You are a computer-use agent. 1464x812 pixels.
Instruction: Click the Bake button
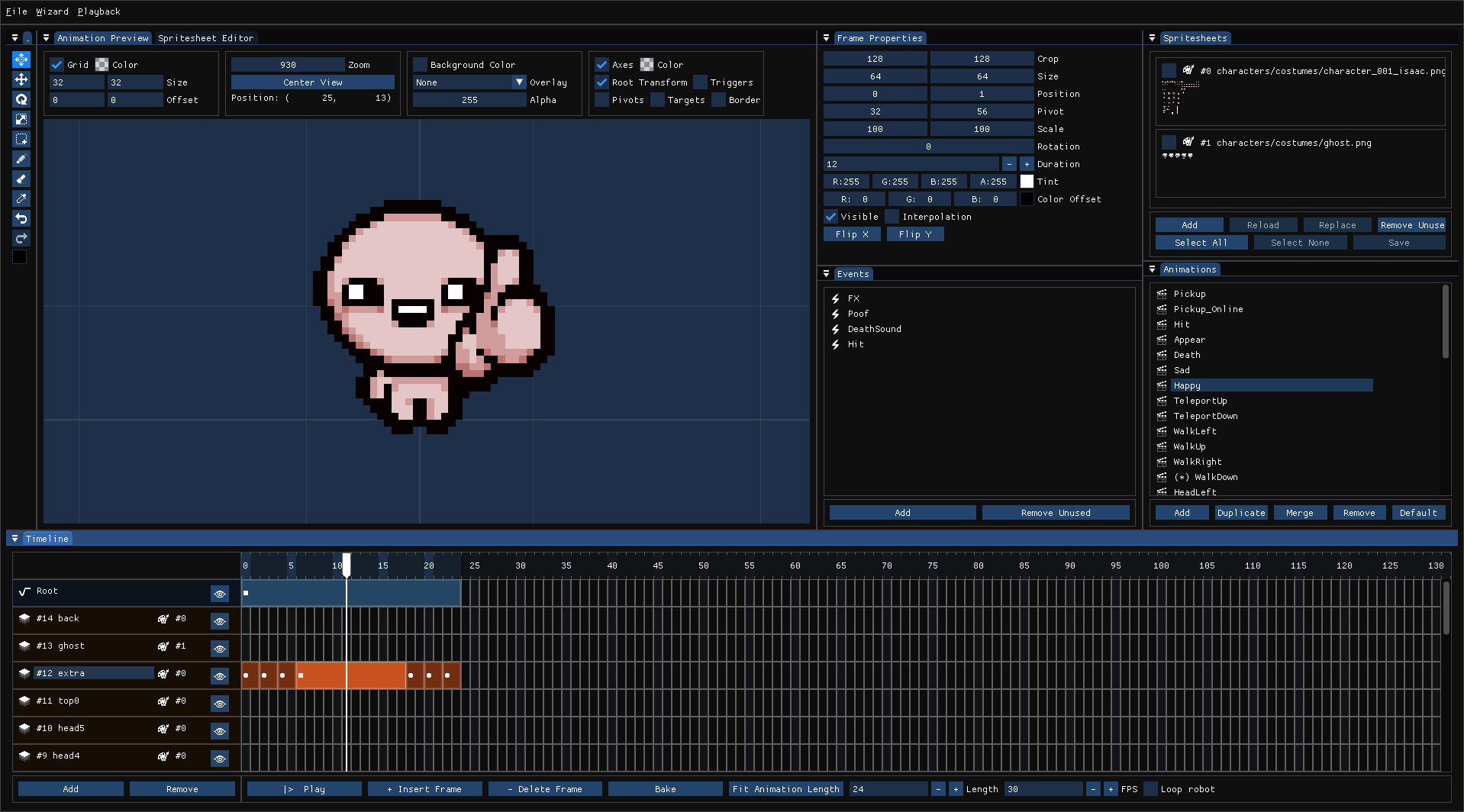coord(665,789)
